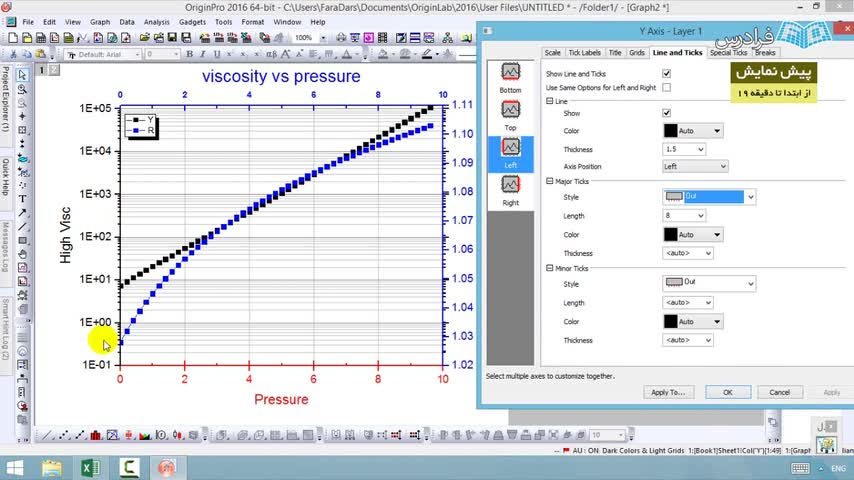854x480 pixels.
Task: Enable Use Same Options for Left and Right
Action: (666, 87)
